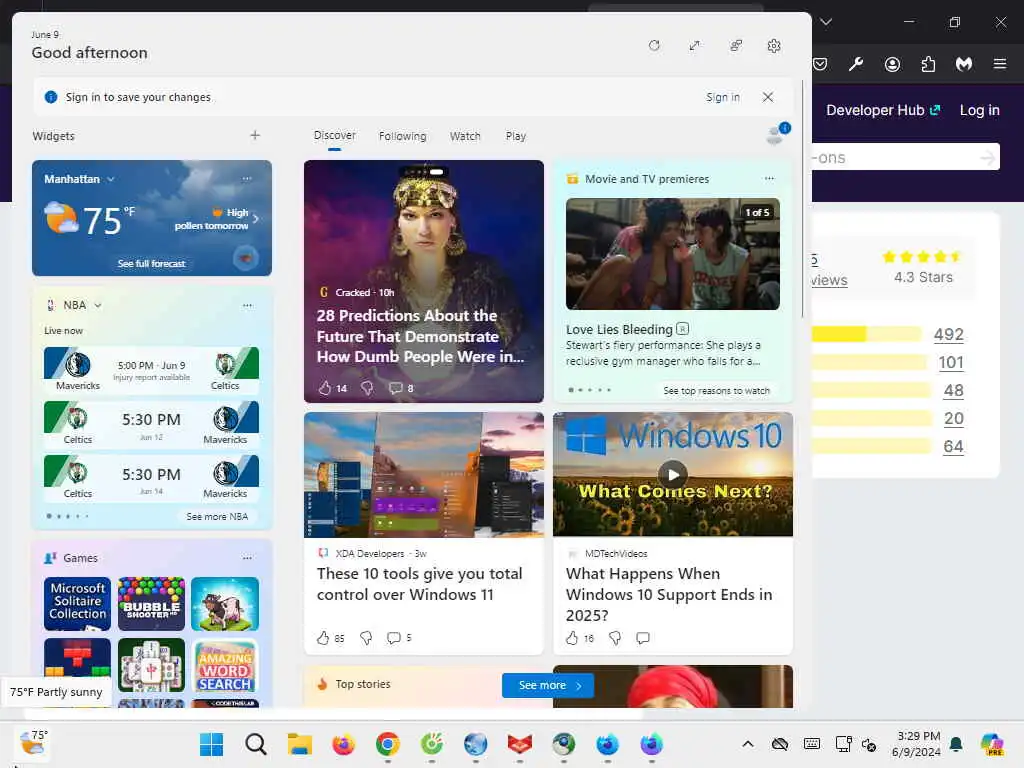
Task: Dislike the MDTechVideos Windows 10 video
Action: click(615, 637)
